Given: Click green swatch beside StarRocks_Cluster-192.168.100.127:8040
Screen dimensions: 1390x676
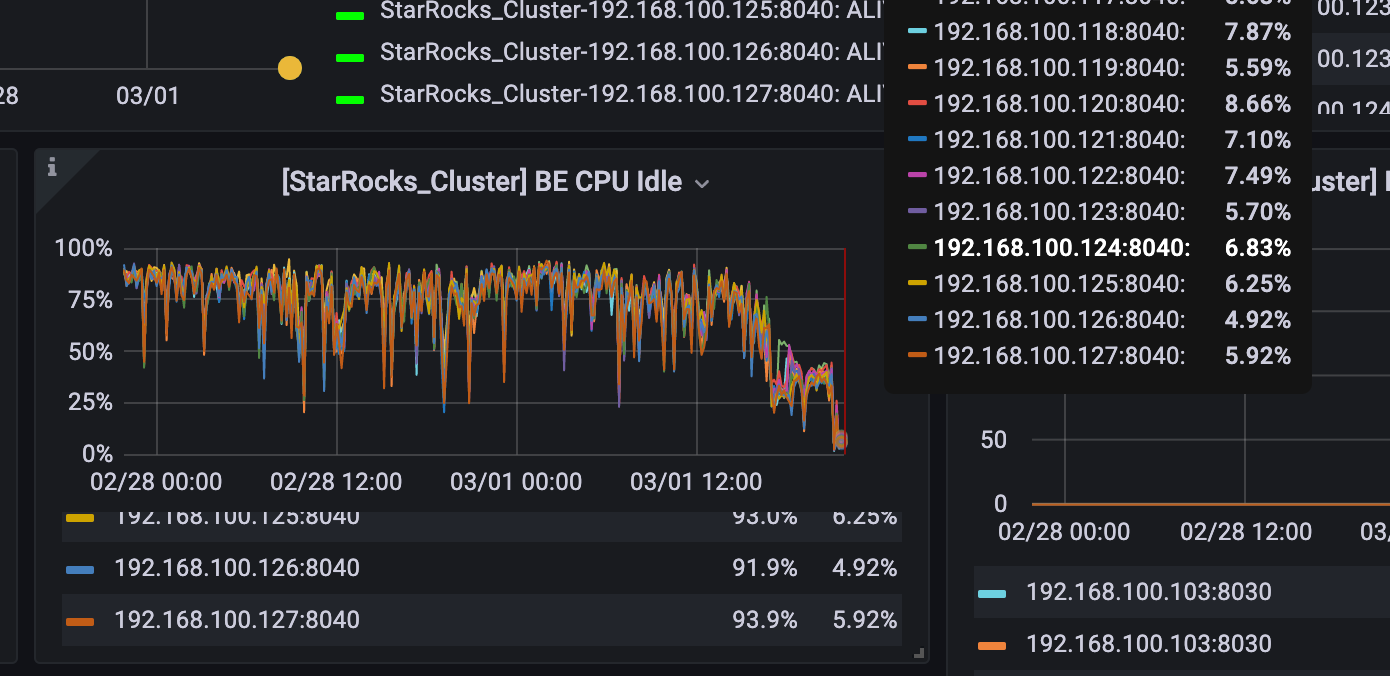Looking at the screenshot, I should tap(350, 99).
